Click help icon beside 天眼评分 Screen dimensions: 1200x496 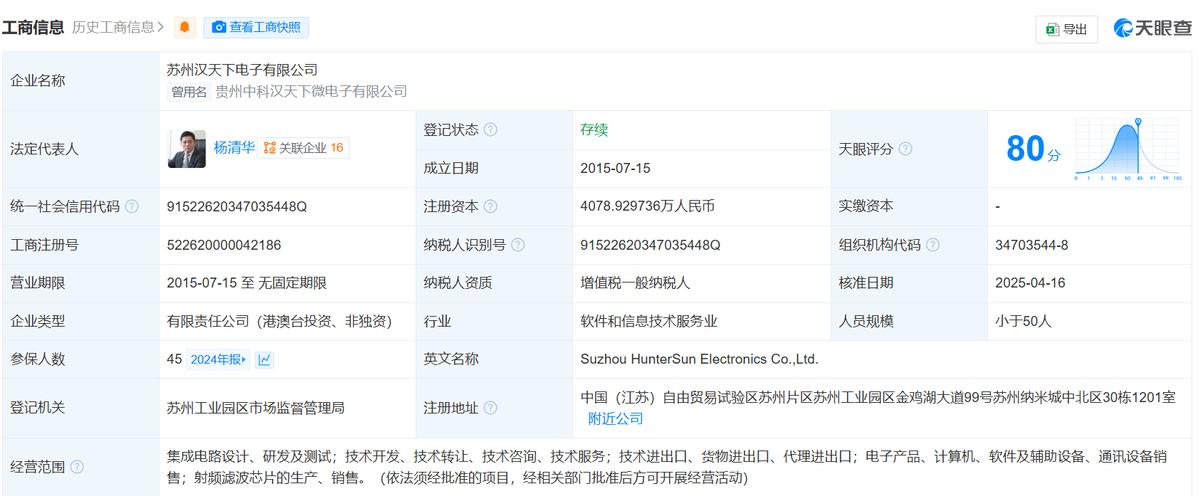coord(904,149)
